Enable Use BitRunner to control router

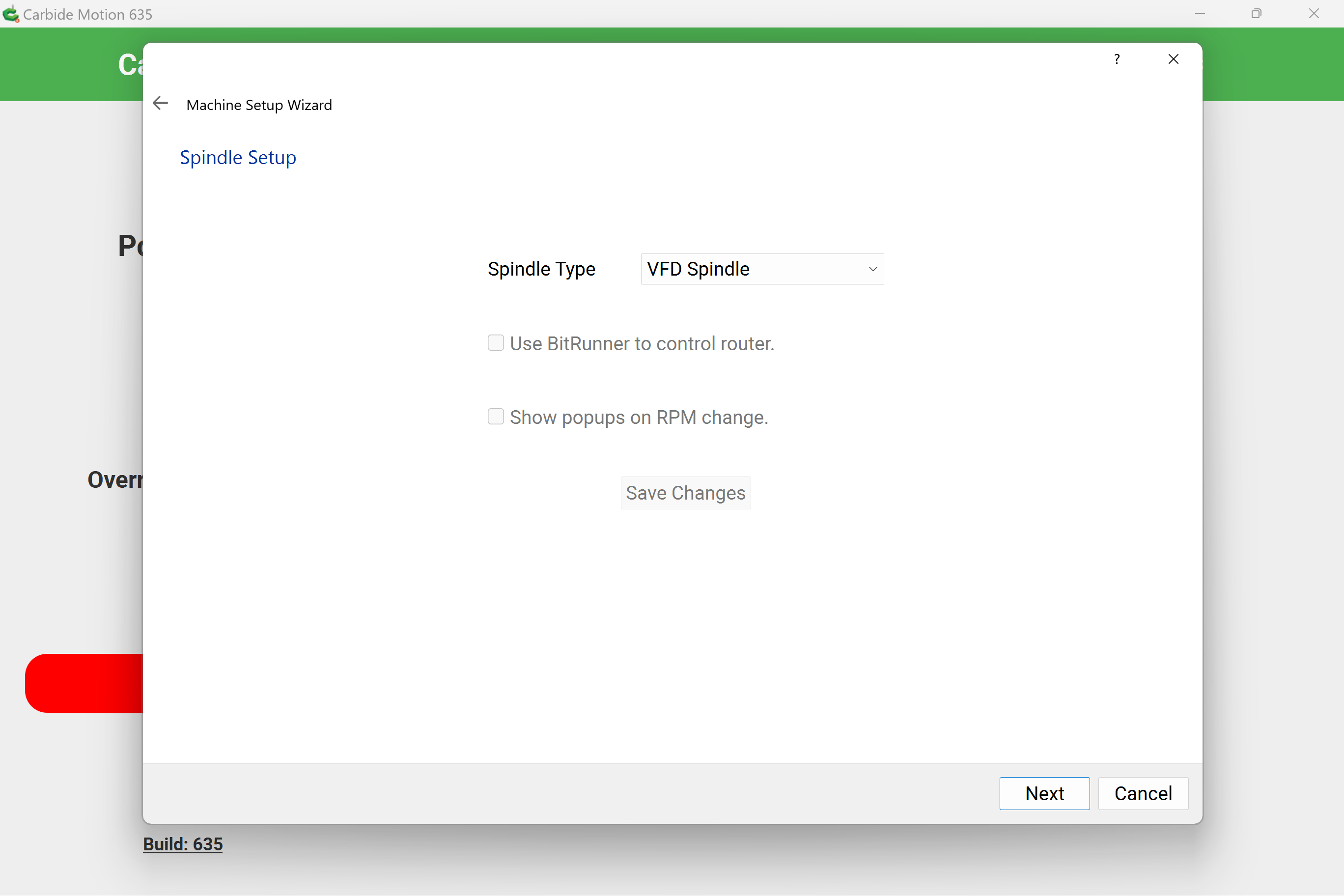496,343
